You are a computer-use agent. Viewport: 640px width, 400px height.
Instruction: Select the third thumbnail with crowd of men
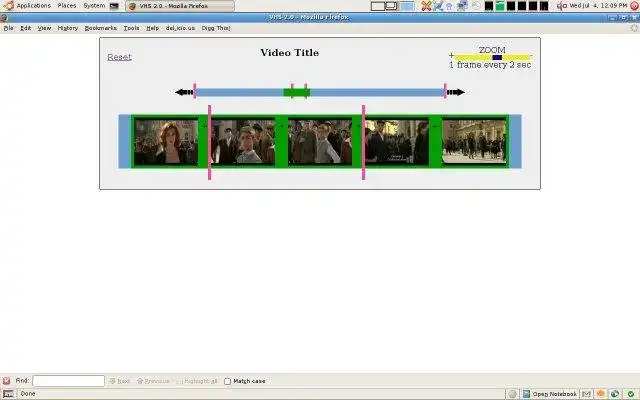tap(320, 142)
